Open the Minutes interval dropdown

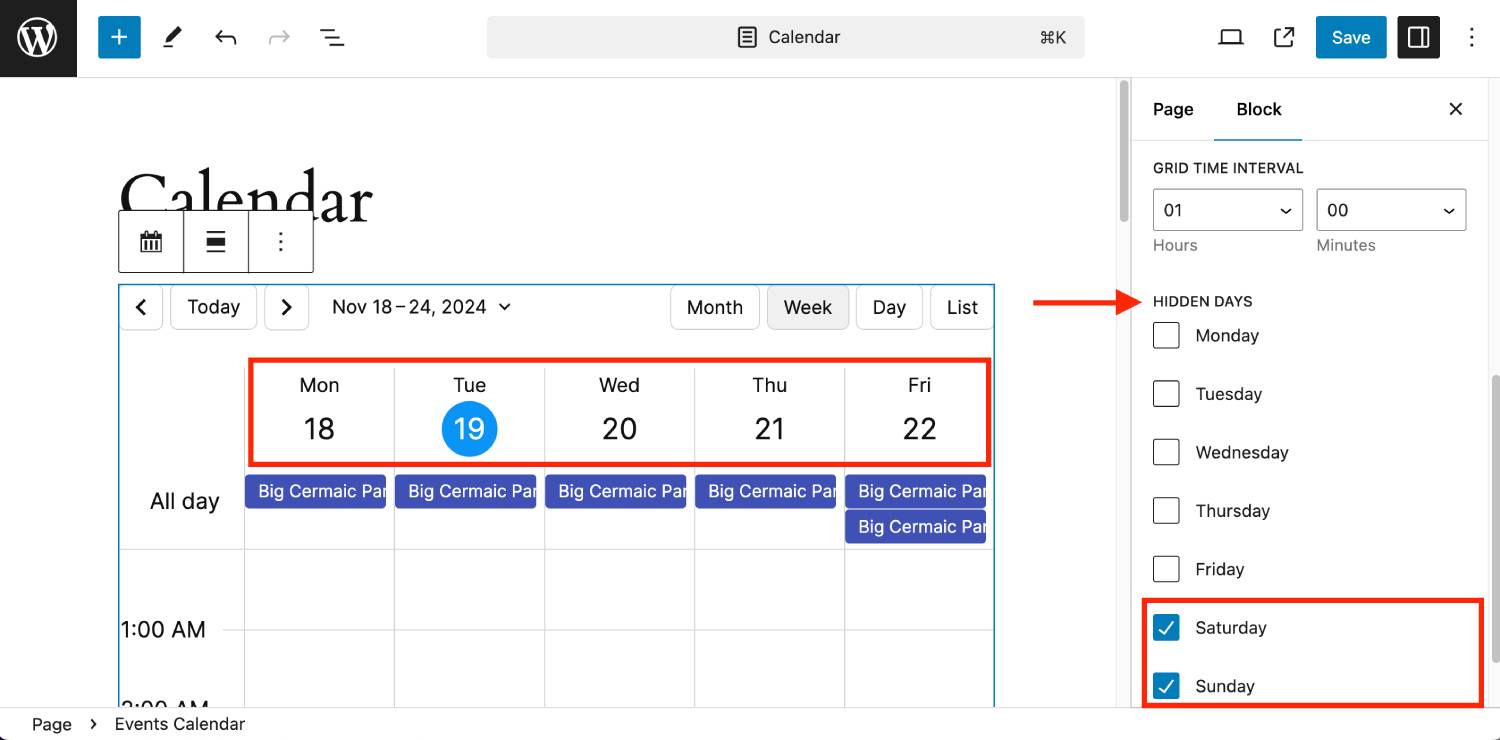pyautogui.click(x=1391, y=210)
